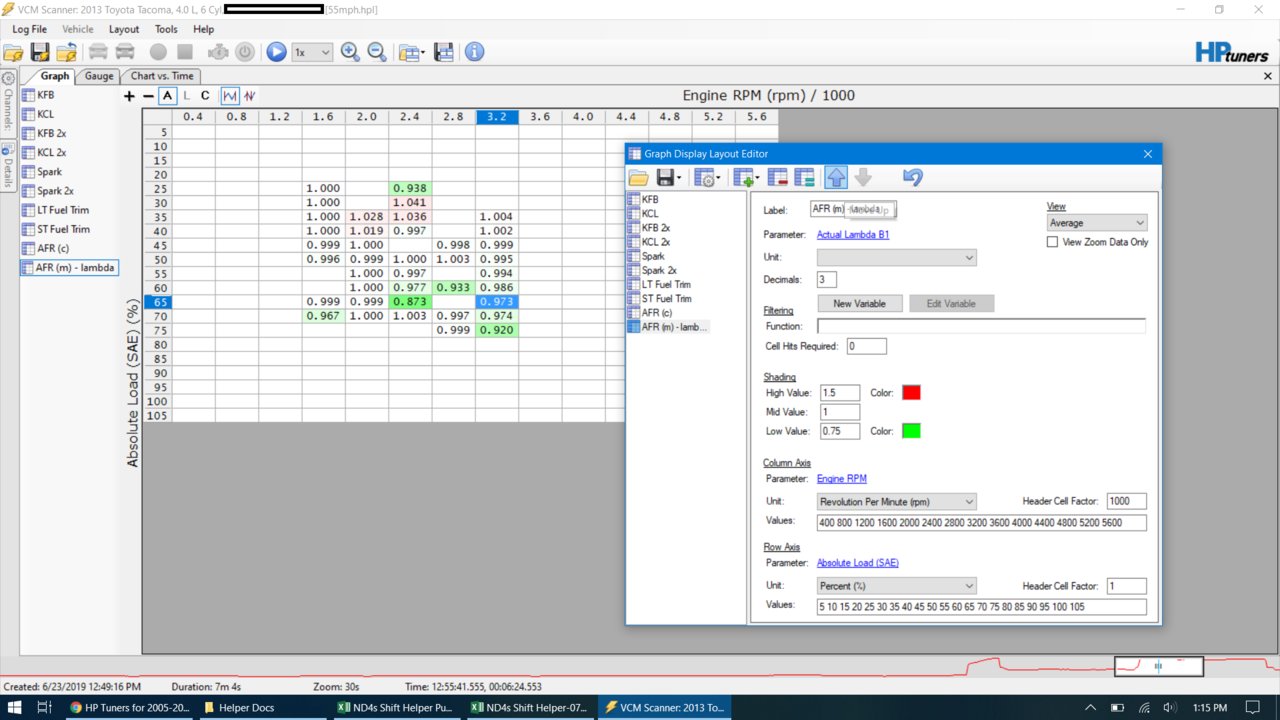1280x720 pixels.
Task: Open HP Tuners Chrome window in taskbar
Action: click(129, 708)
